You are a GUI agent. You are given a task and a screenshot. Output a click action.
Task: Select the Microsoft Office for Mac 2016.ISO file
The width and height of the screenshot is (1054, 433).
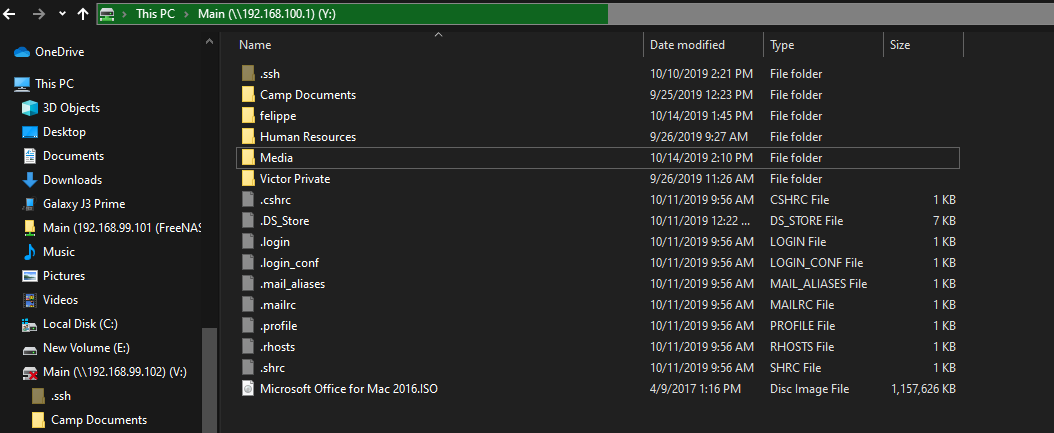pos(349,389)
